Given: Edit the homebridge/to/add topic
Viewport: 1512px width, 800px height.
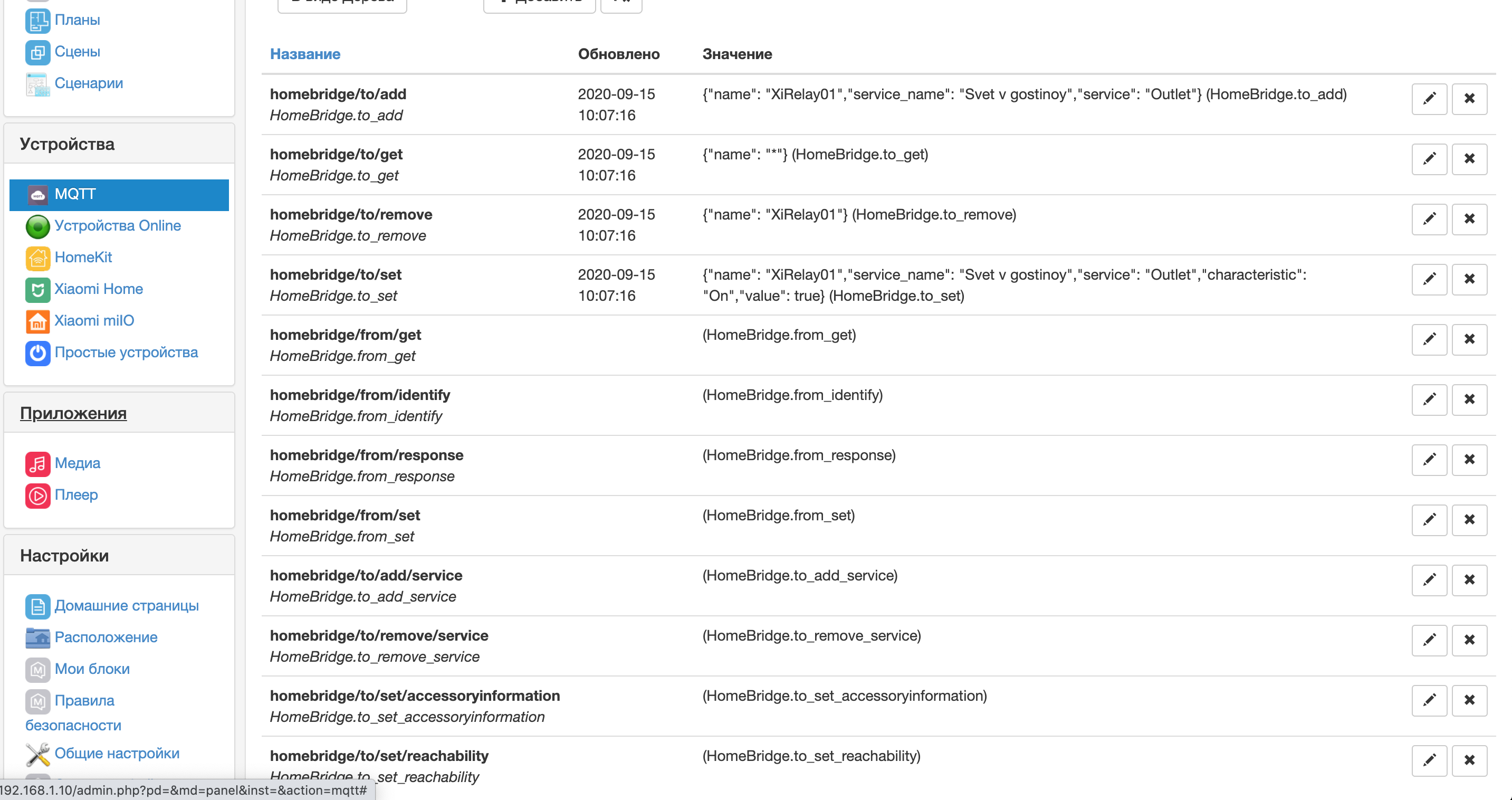Looking at the screenshot, I should 1429,99.
